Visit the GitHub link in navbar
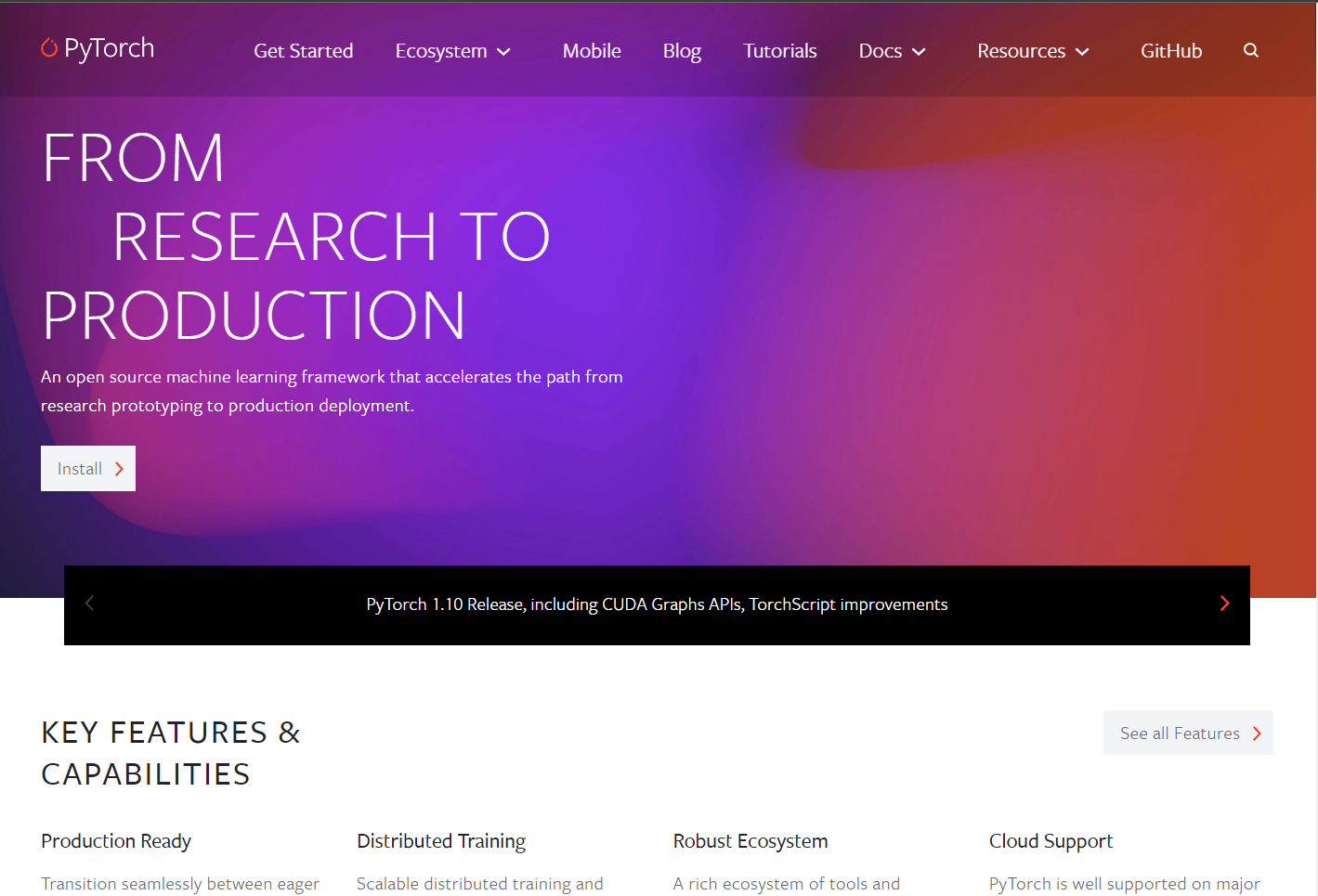The height and width of the screenshot is (896, 1318). [1171, 51]
